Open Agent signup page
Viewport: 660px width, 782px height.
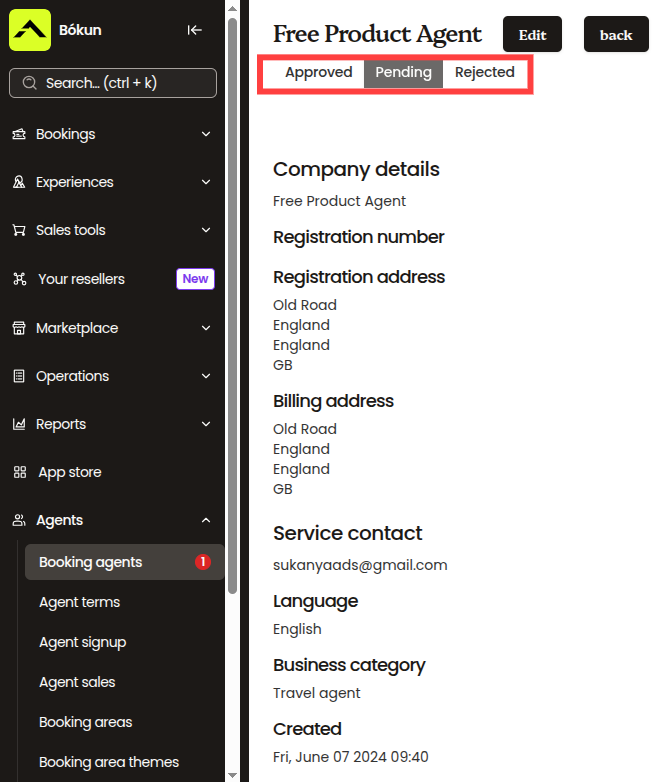tap(83, 642)
